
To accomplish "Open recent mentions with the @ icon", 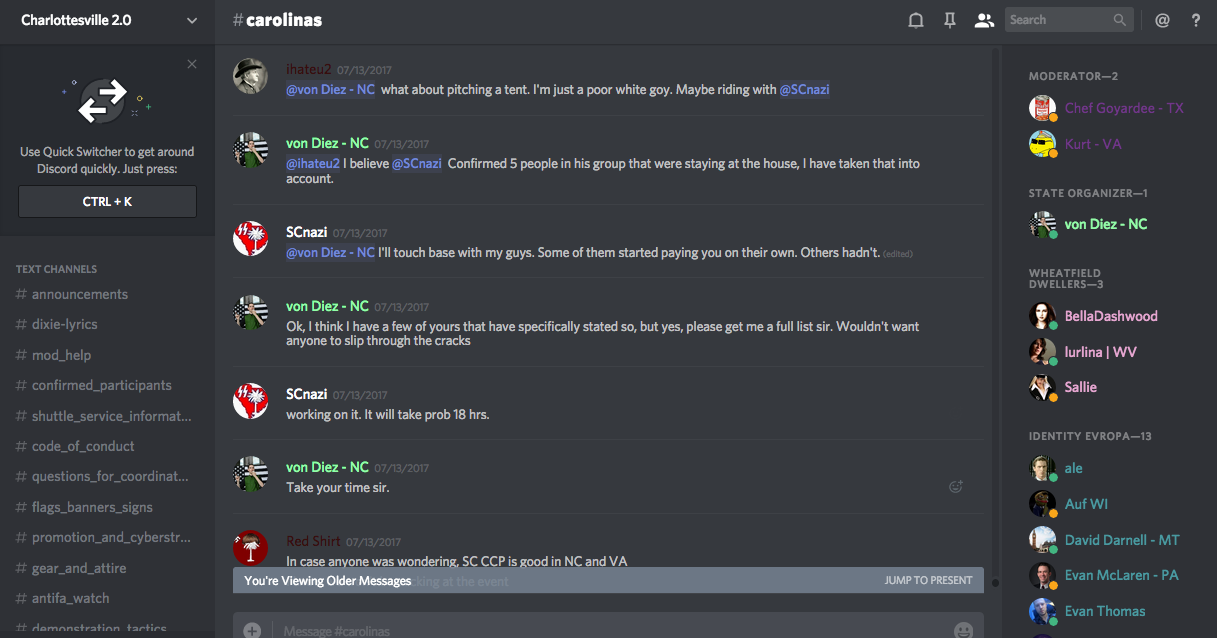I will (1162, 20).
